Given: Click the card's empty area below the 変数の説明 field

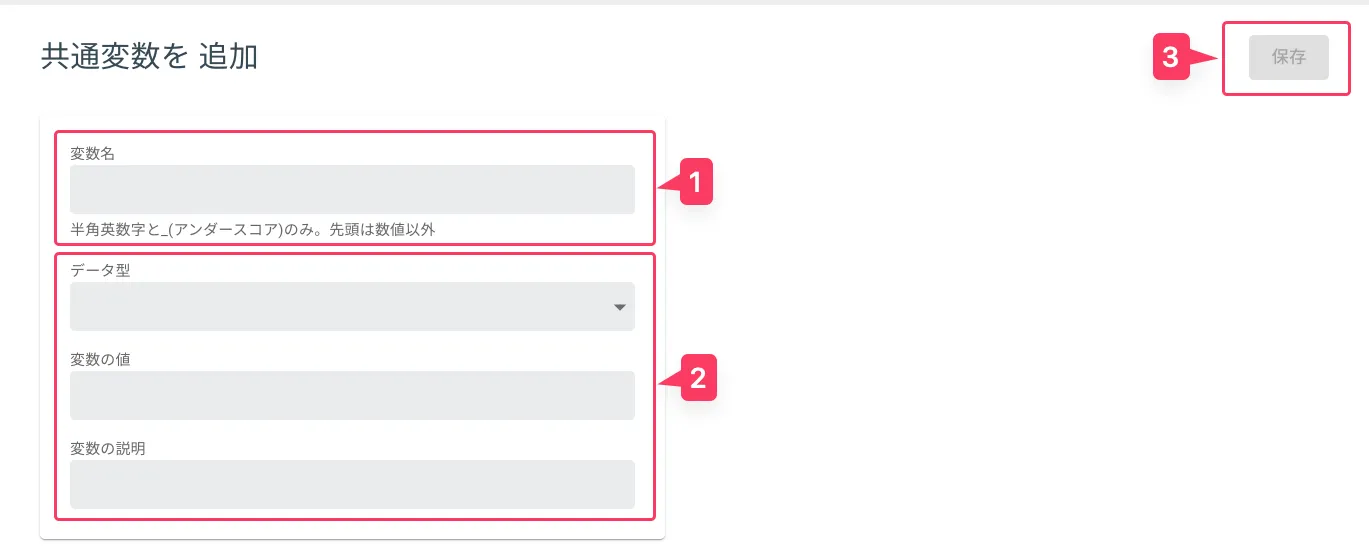Looking at the screenshot, I should coord(352,529).
